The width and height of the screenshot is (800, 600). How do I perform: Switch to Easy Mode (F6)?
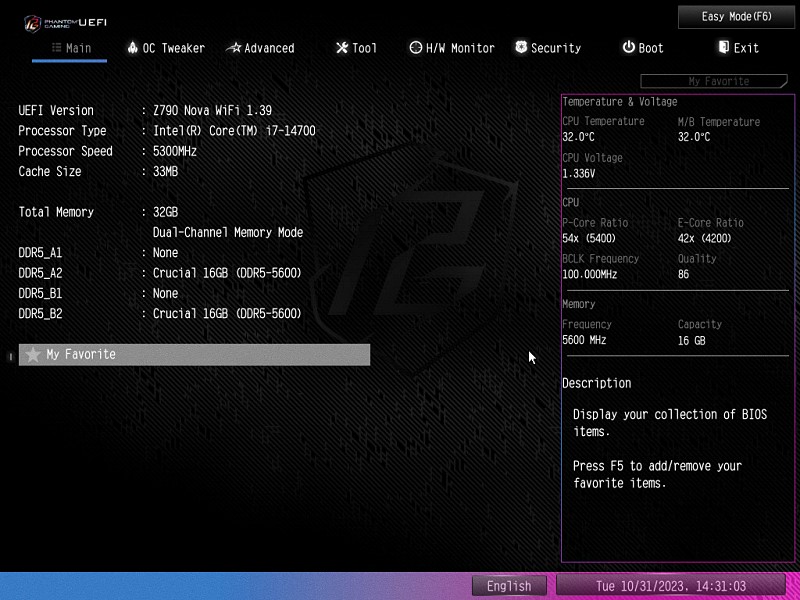click(736, 17)
